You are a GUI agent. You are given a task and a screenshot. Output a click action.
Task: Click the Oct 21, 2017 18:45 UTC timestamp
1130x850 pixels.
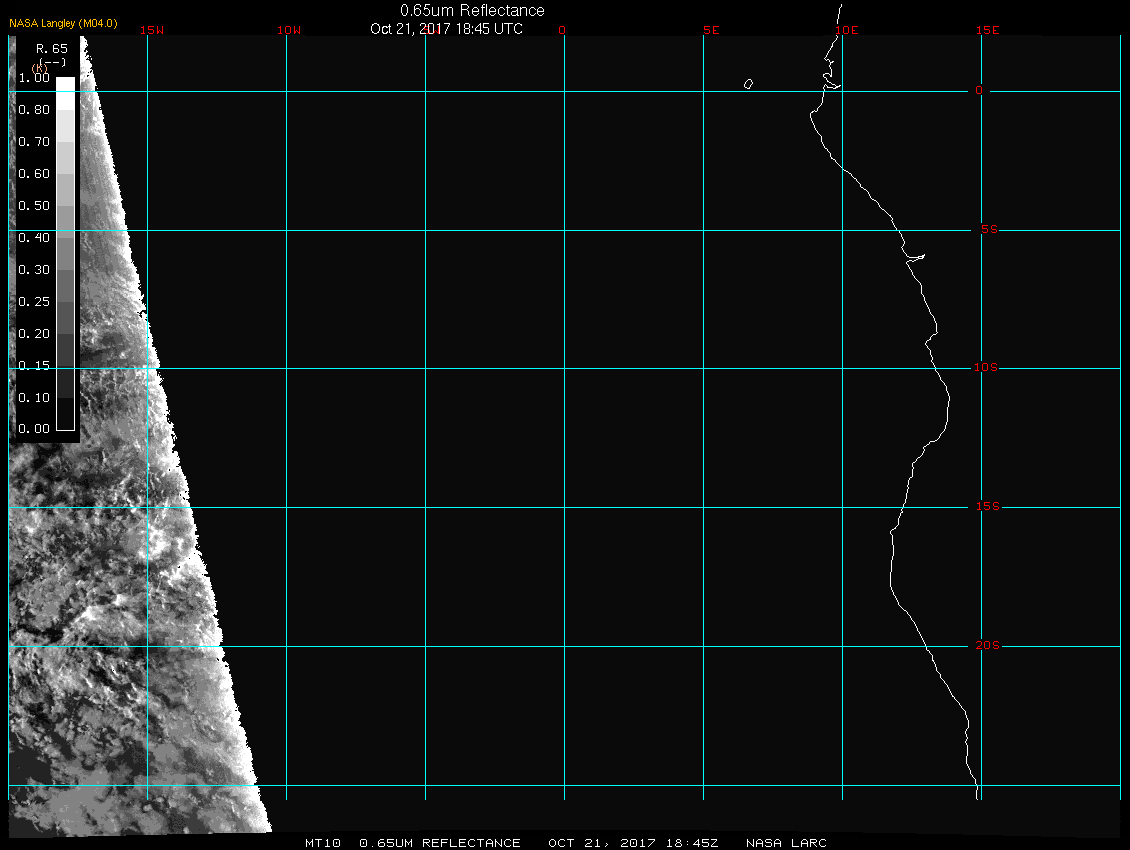point(446,29)
